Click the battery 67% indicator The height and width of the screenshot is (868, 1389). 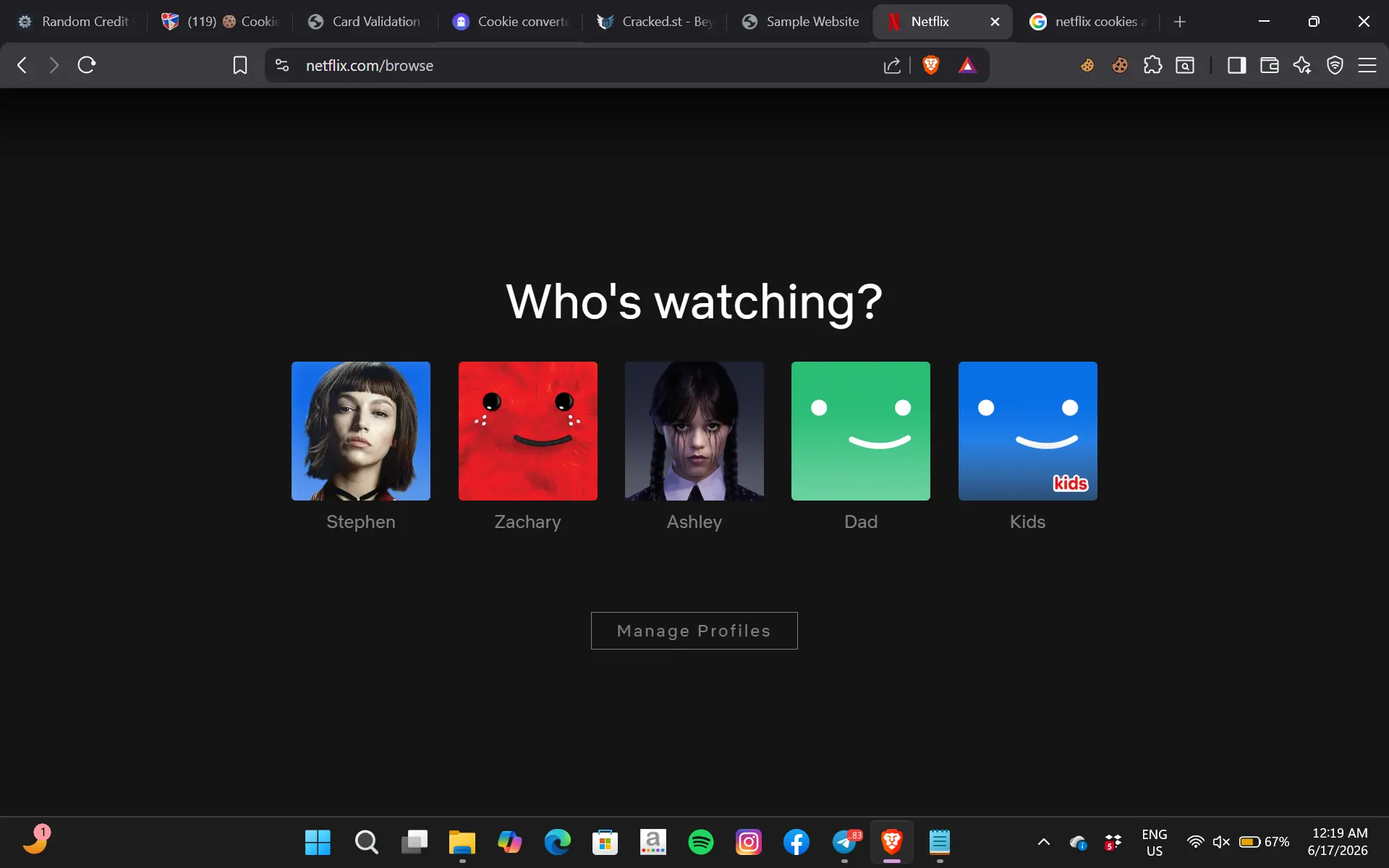[x=1265, y=842]
